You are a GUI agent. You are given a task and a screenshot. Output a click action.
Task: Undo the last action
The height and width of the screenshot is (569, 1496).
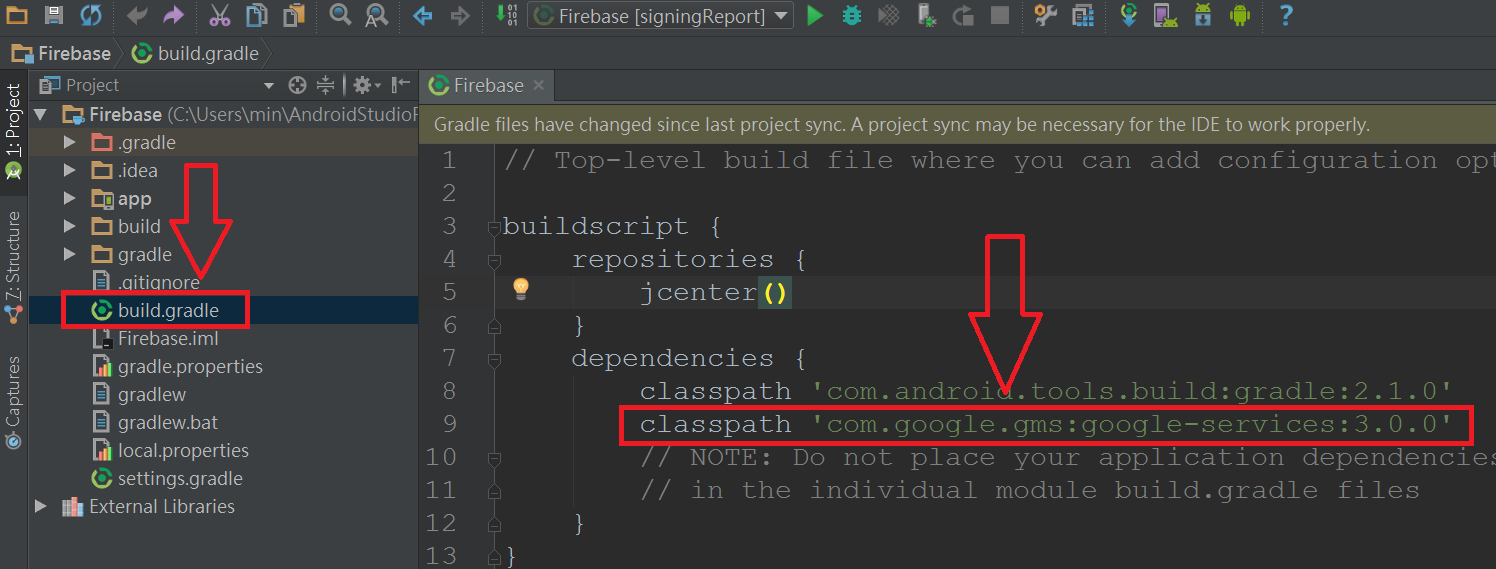tap(138, 15)
